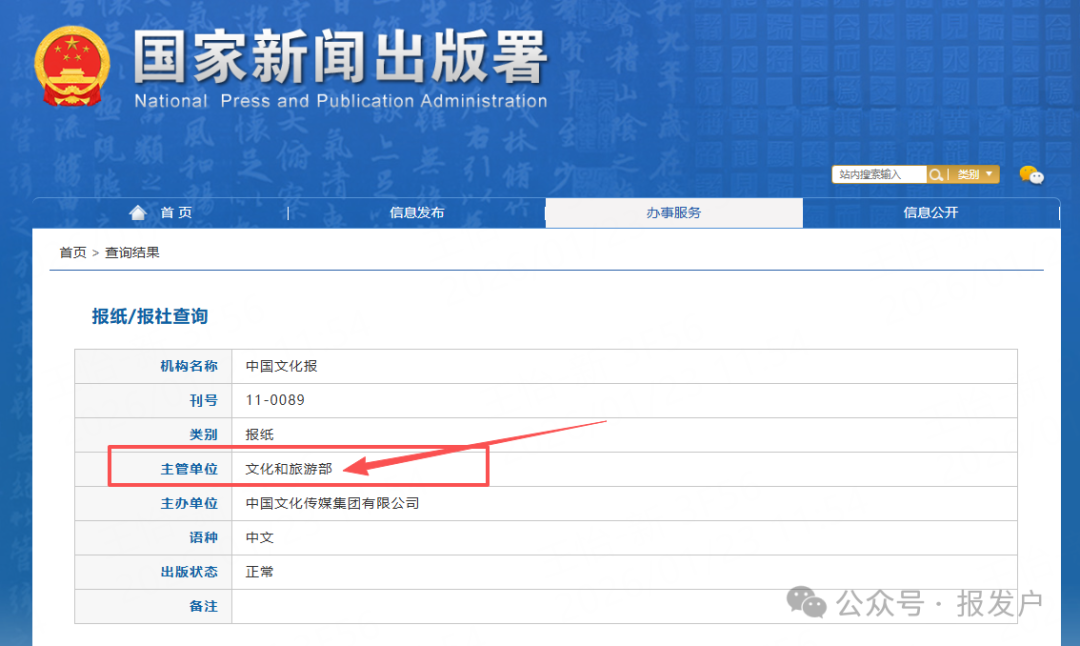The width and height of the screenshot is (1080, 646).
Task: Open the 信息公开 section
Action: point(931,212)
